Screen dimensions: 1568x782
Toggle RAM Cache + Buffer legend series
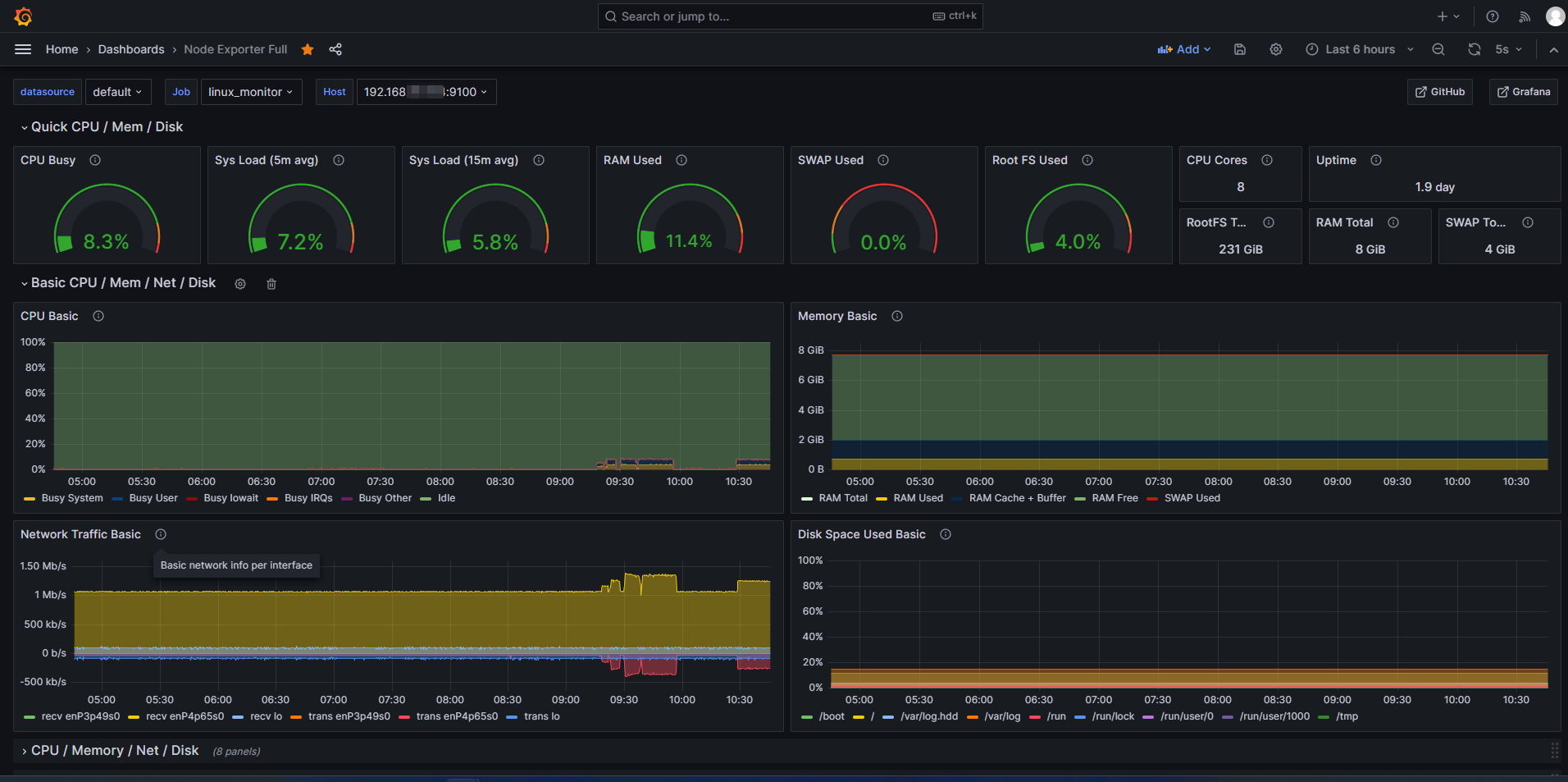(1017, 498)
